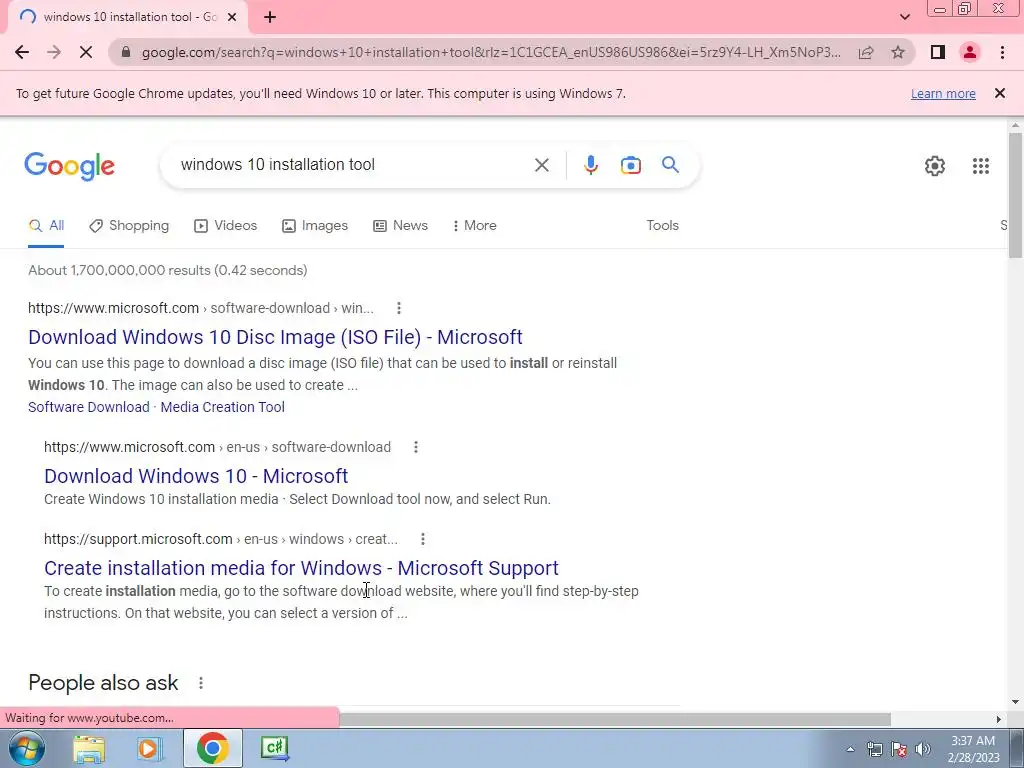The height and width of the screenshot is (768, 1024).
Task: Open options for support.microsoft.com result
Action: (423, 539)
